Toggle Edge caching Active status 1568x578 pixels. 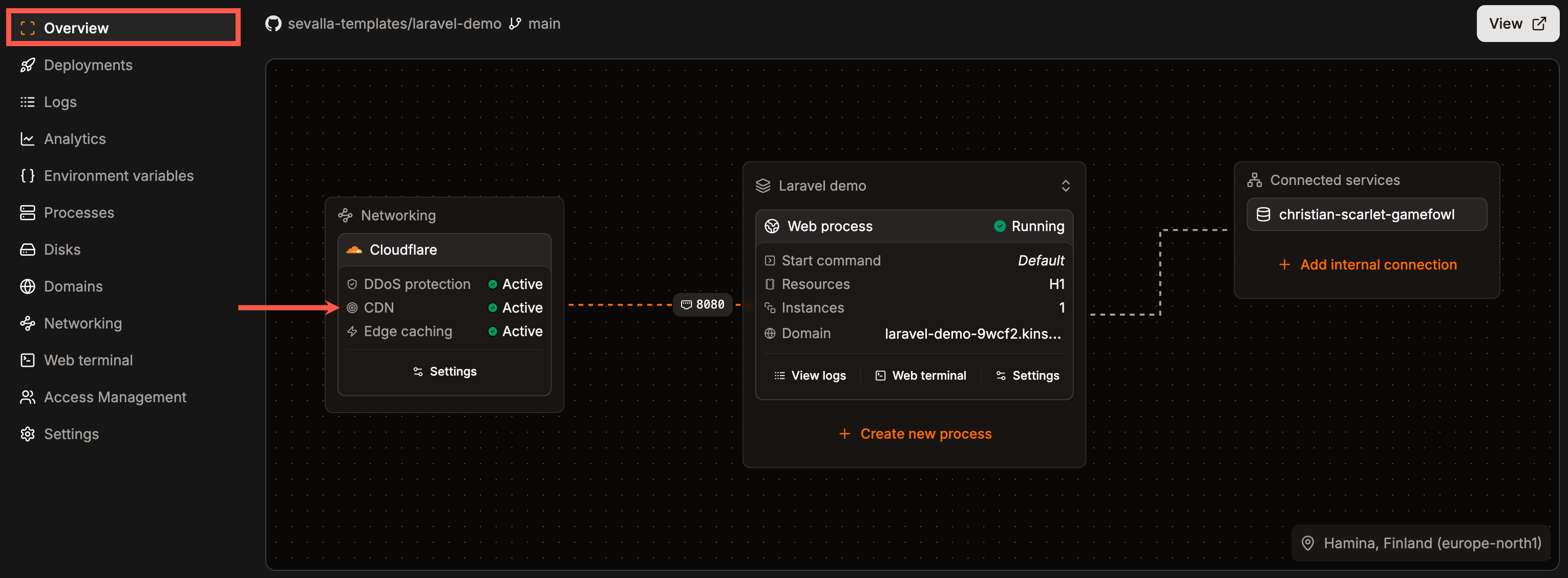(x=515, y=331)
